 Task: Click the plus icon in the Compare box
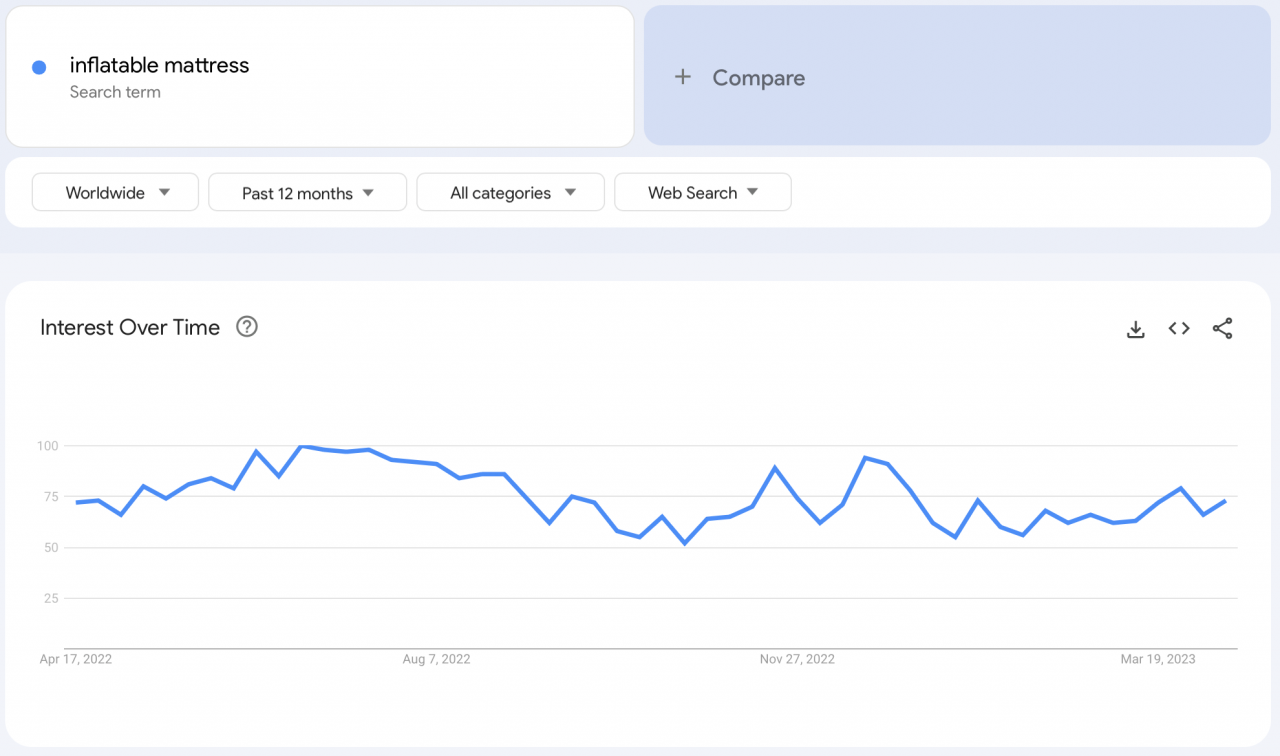point(683,77)
